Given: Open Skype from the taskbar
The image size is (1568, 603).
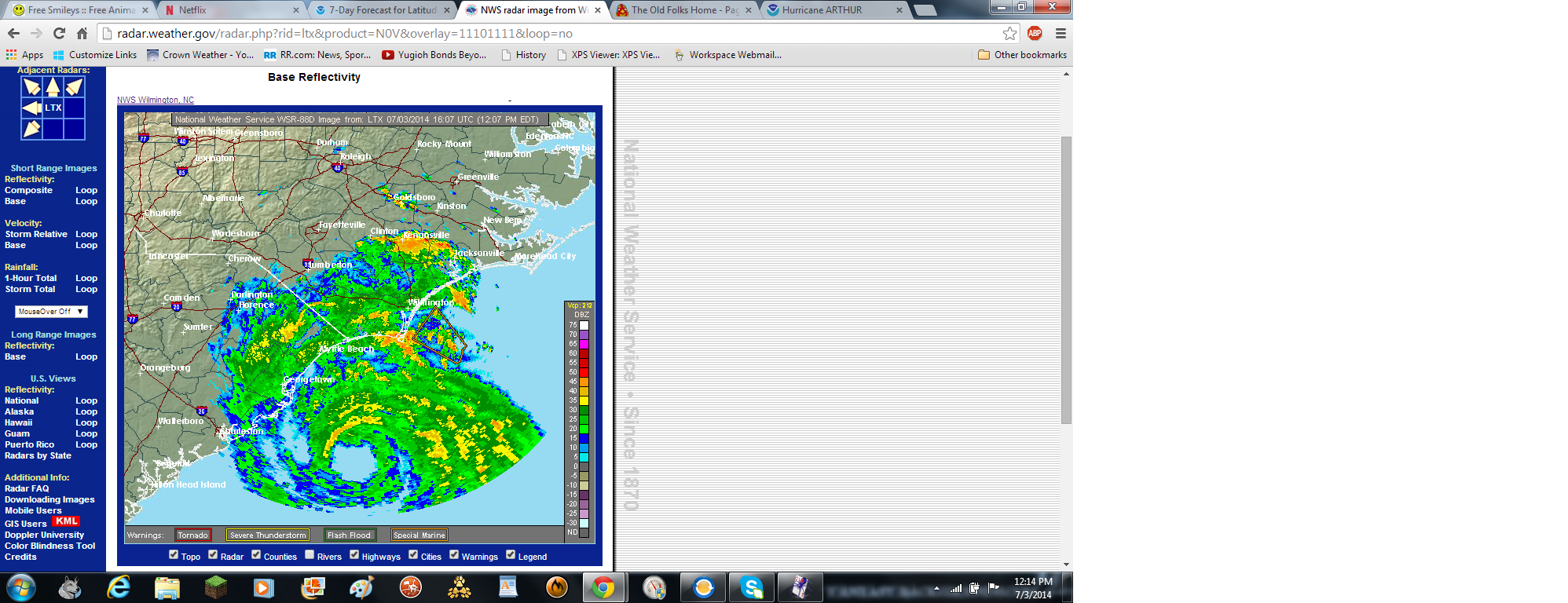Looking at the screenshot, I should (x=752, y=587).
